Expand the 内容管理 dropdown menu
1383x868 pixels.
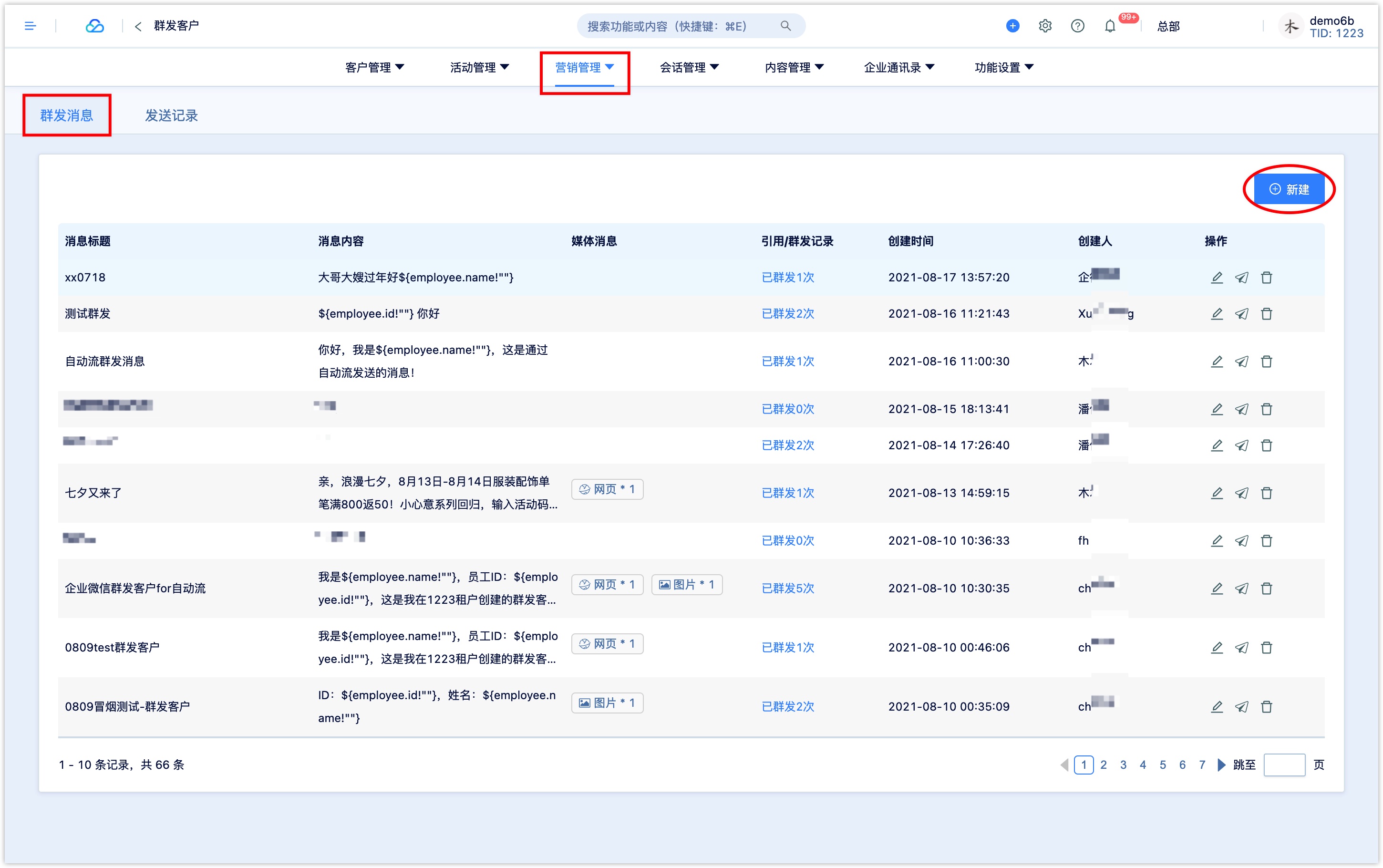pos(794,67)
